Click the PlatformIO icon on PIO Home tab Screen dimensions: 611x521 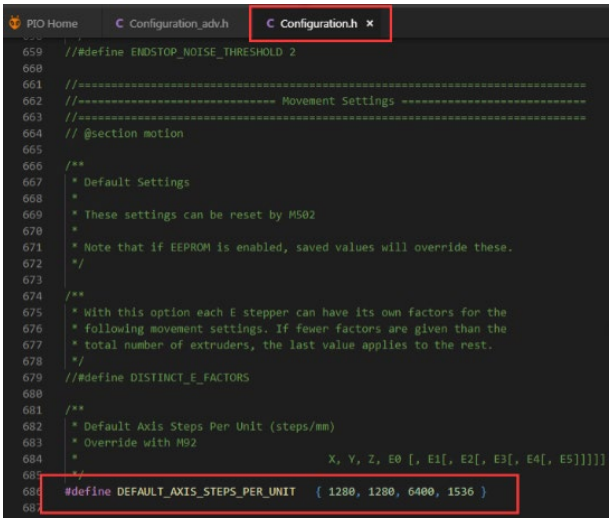coord(15,24)
